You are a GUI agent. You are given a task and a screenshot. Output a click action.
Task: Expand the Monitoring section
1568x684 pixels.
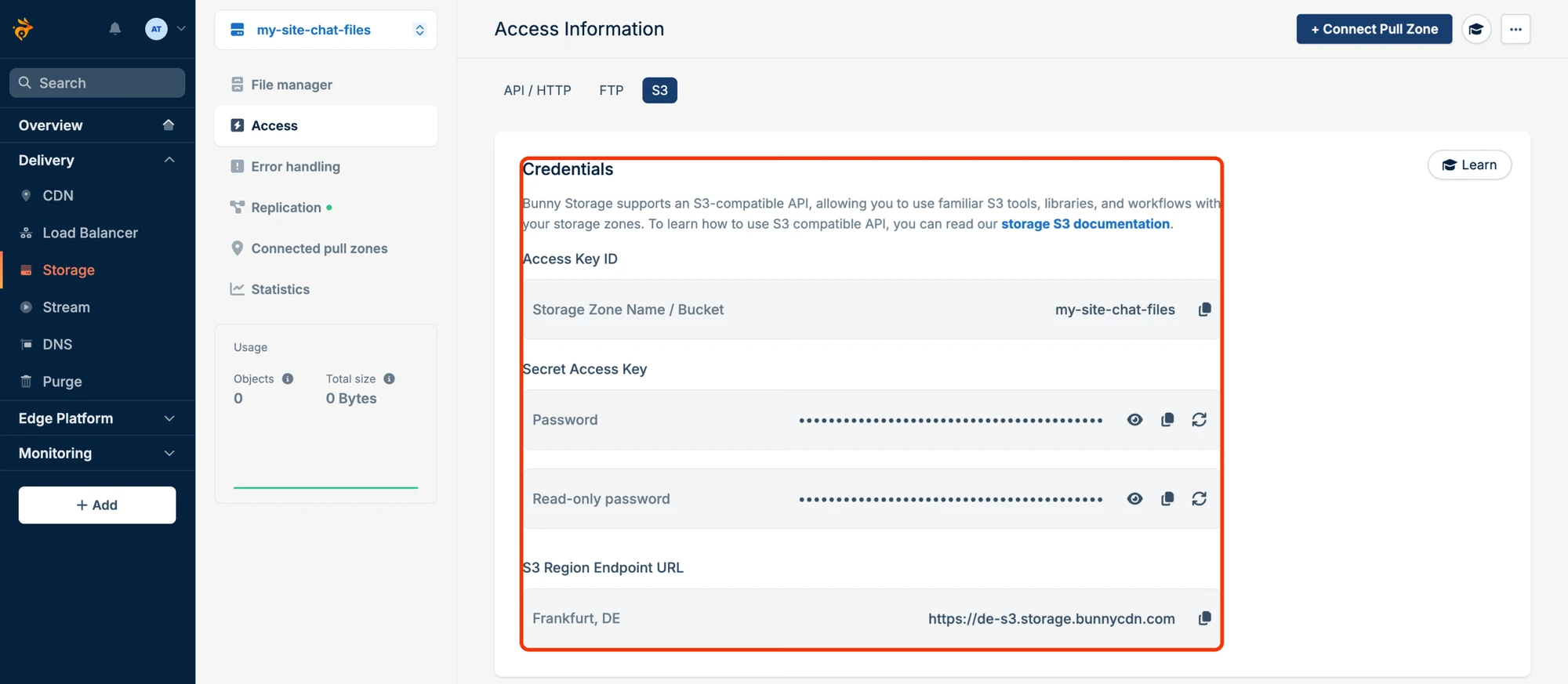pos(169,453)
